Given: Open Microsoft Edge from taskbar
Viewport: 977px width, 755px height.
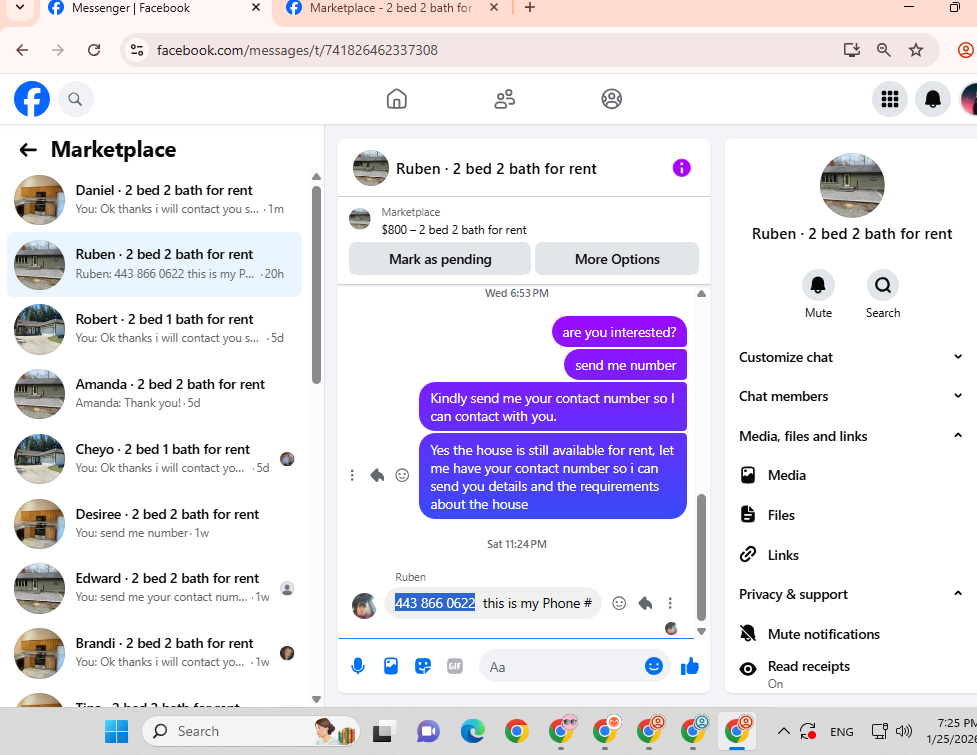Looking at the screenshot, I should [472, 731].
